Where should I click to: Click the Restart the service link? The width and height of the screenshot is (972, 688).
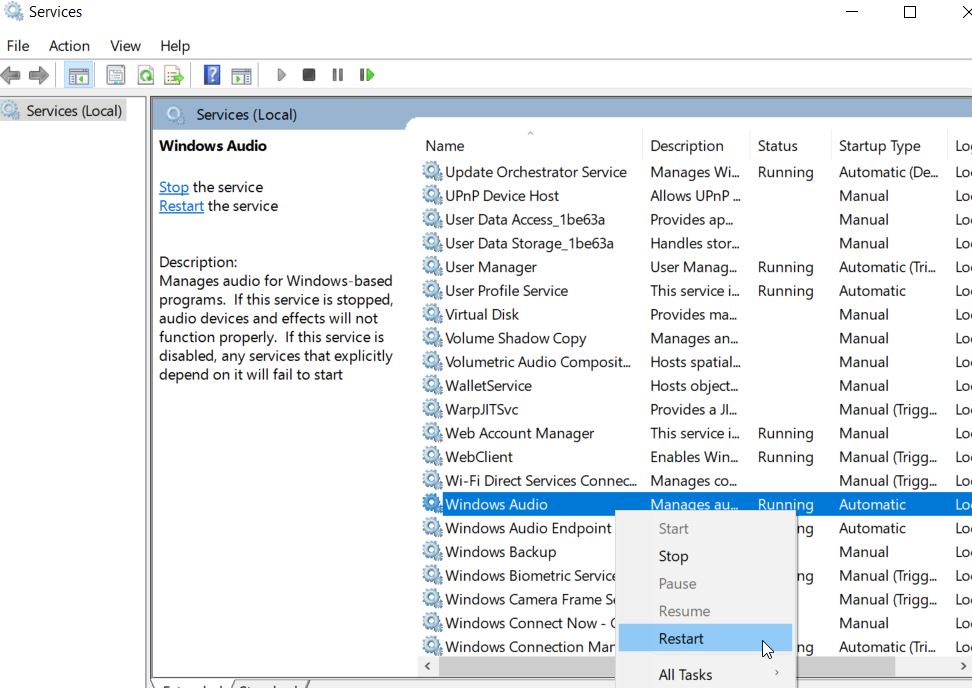click(x=181, y=206)
